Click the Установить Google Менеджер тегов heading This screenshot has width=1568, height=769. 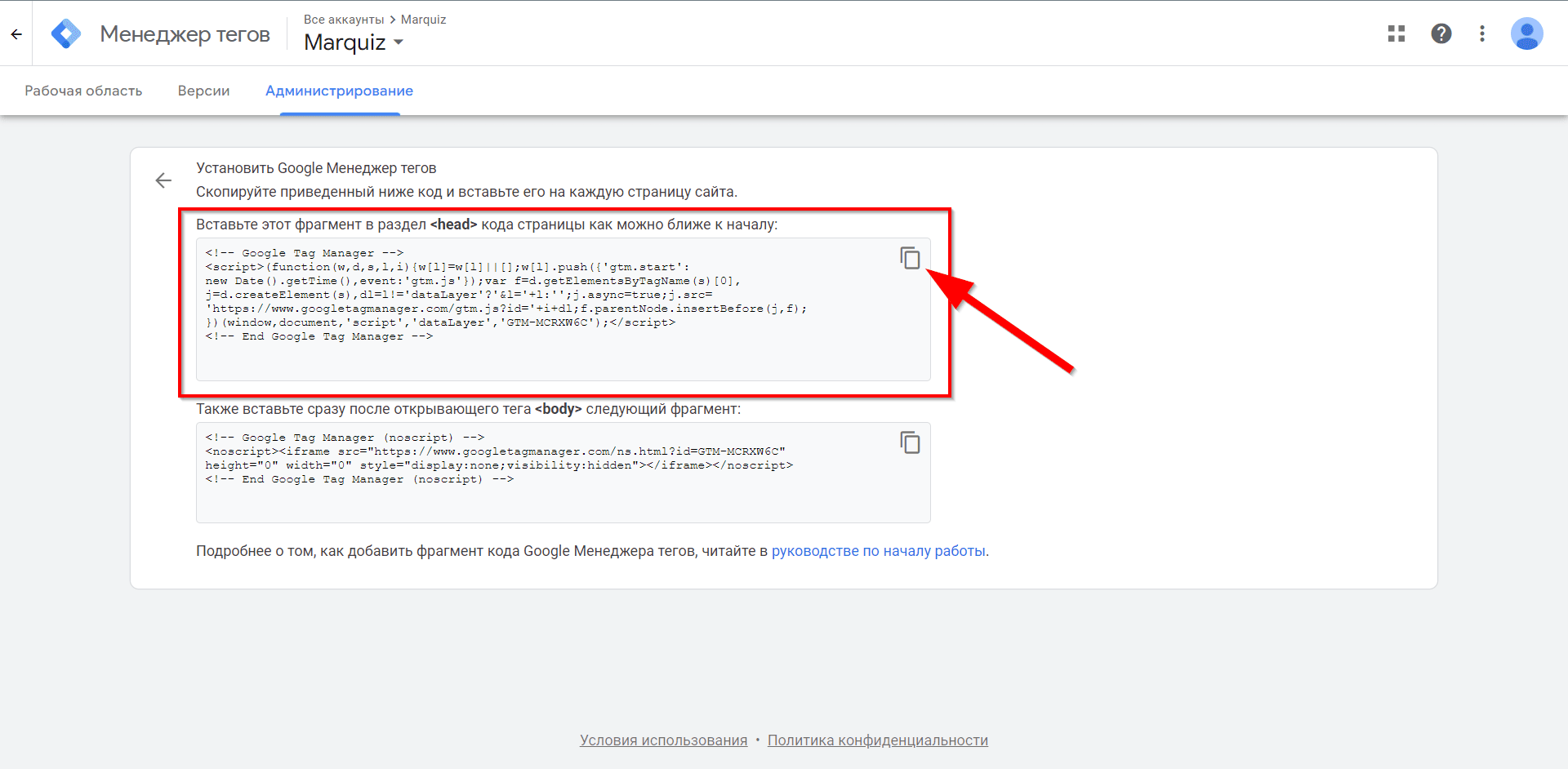pyautogui.click(x=316, y=168)
